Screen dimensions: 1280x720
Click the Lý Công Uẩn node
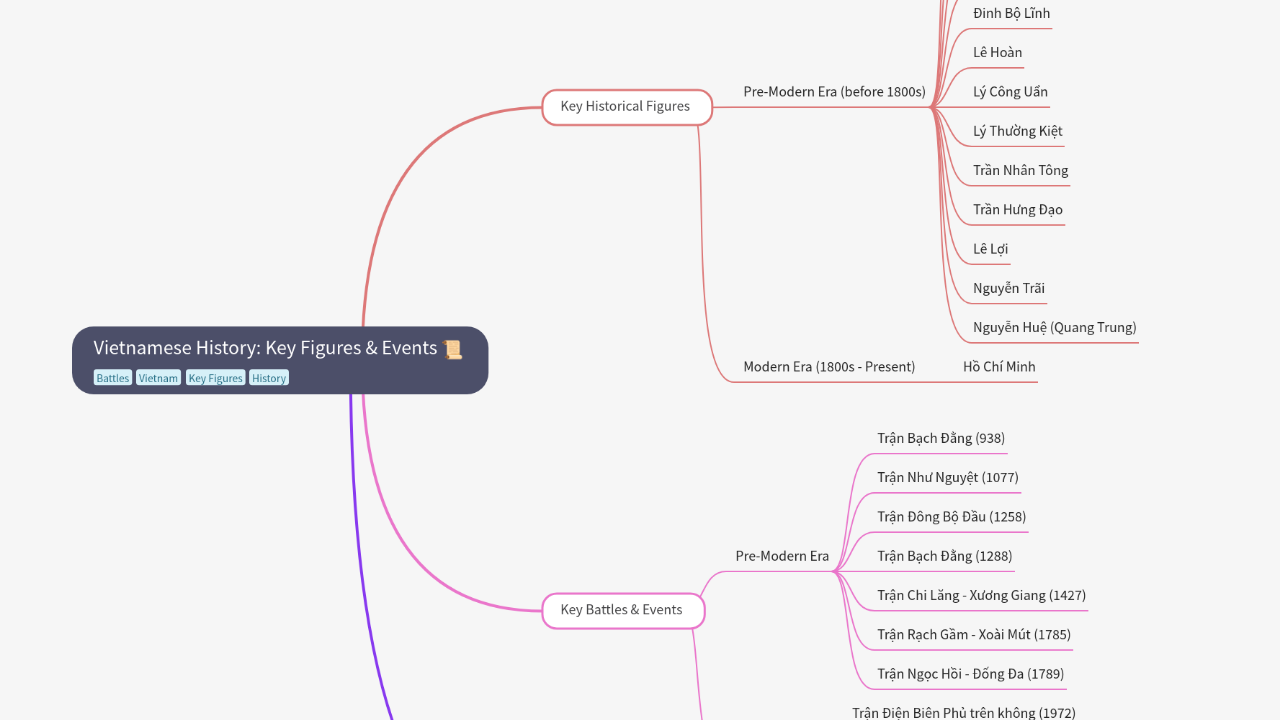point(1010,92)
